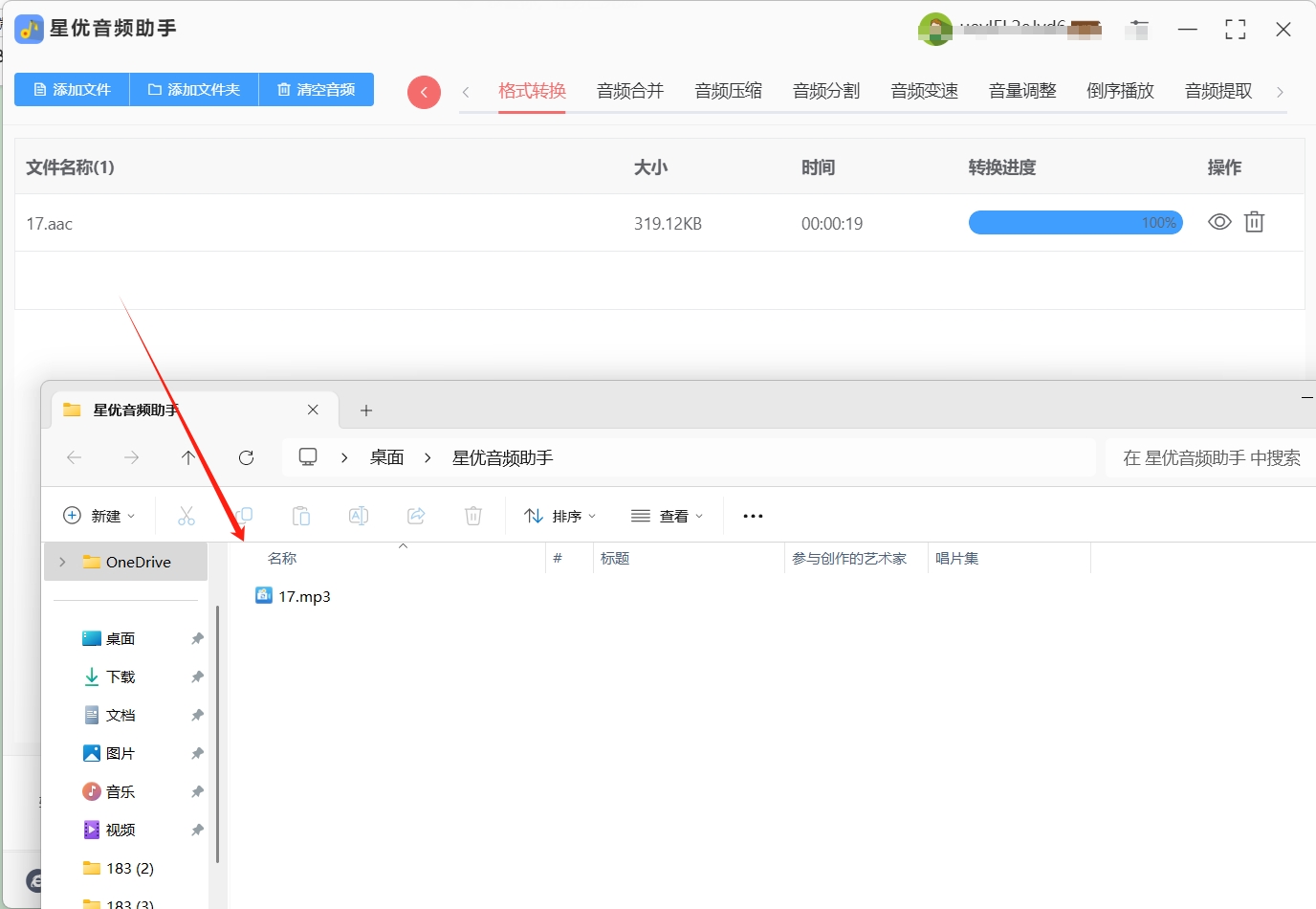The image size is (1316, 909).
Task: Expand the chevron after 桌面 in address bar
Action: [428, 457]
